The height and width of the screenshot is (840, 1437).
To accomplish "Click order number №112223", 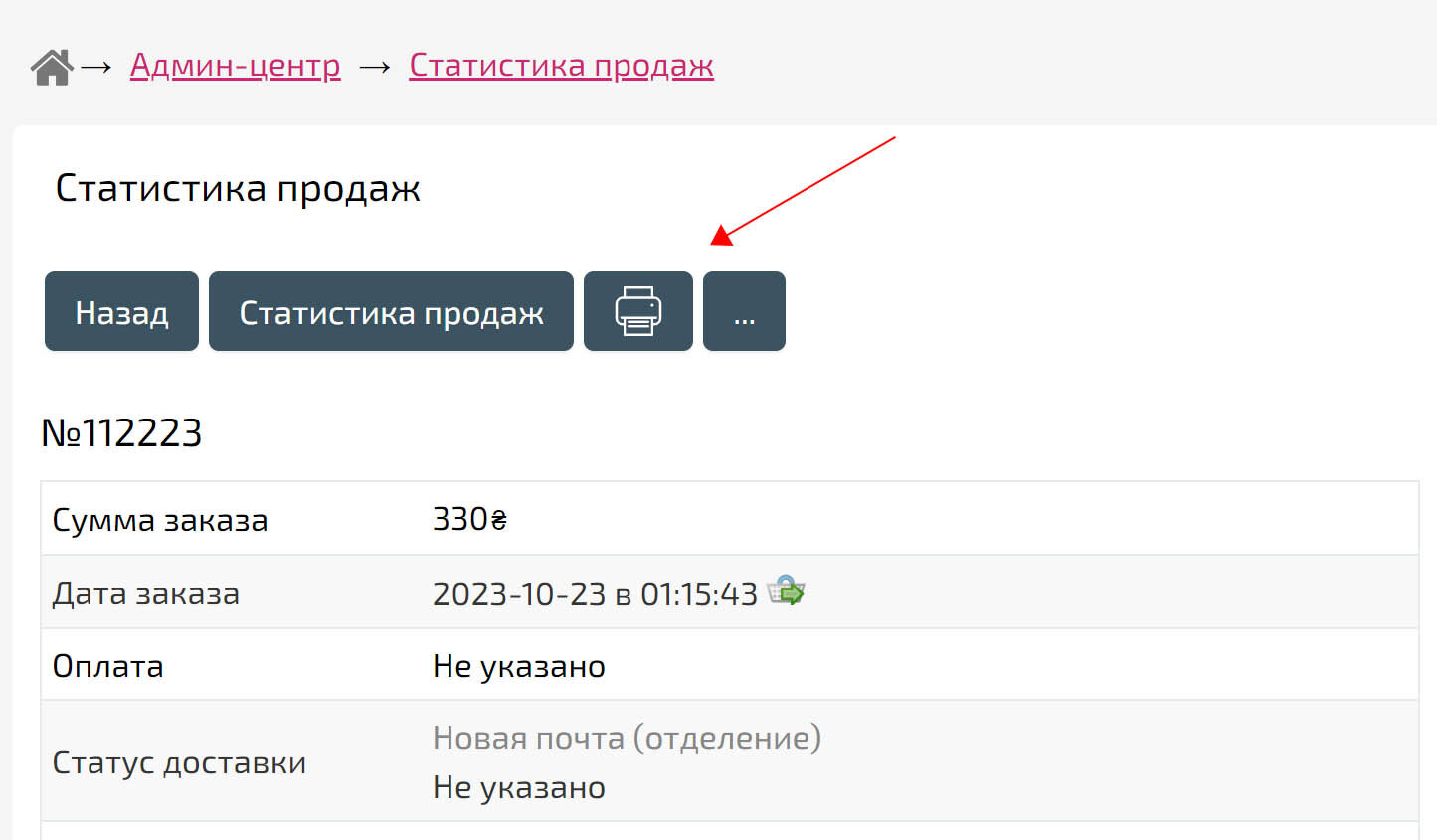I will (121, 433).
